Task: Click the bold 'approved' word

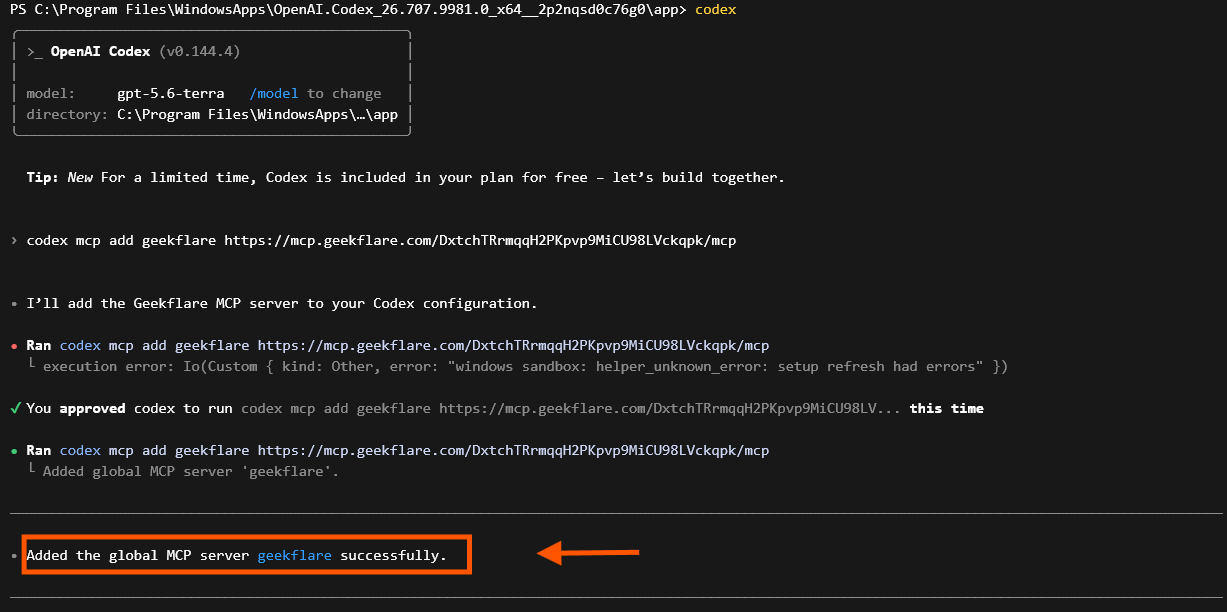Action: 92,408
